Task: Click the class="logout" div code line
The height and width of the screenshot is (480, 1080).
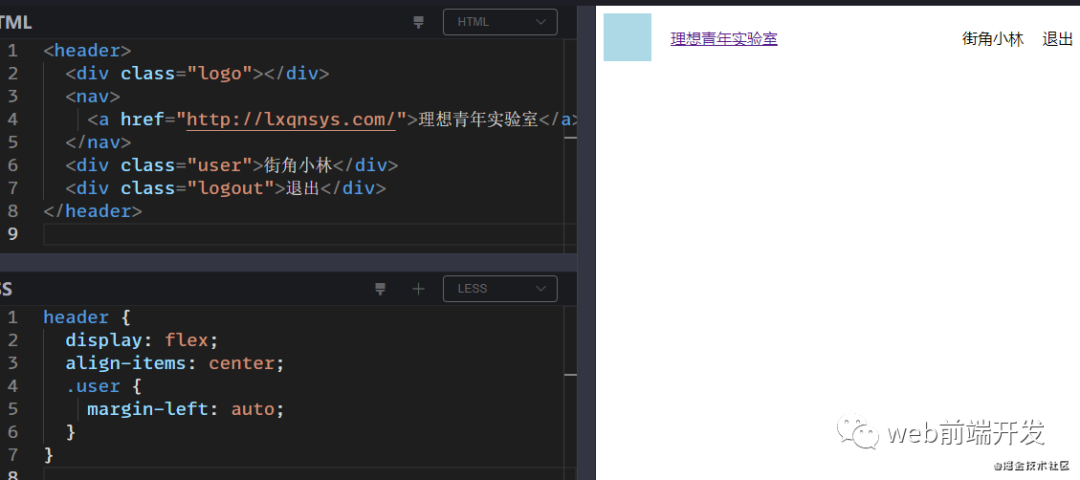Action: pyautogui.click(x=226, y=188)
